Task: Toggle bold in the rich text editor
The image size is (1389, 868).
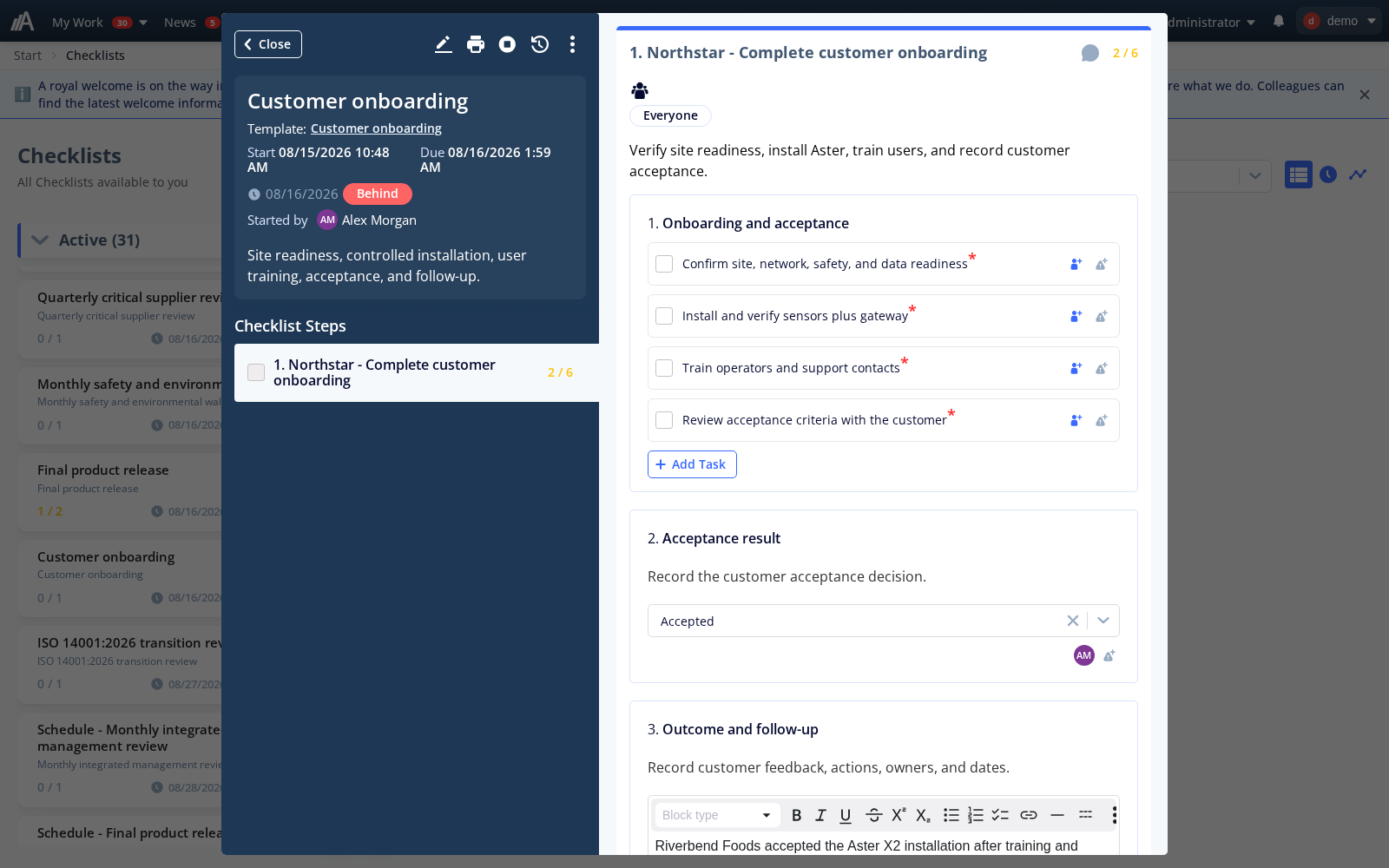Action: (x=796, y=815)
